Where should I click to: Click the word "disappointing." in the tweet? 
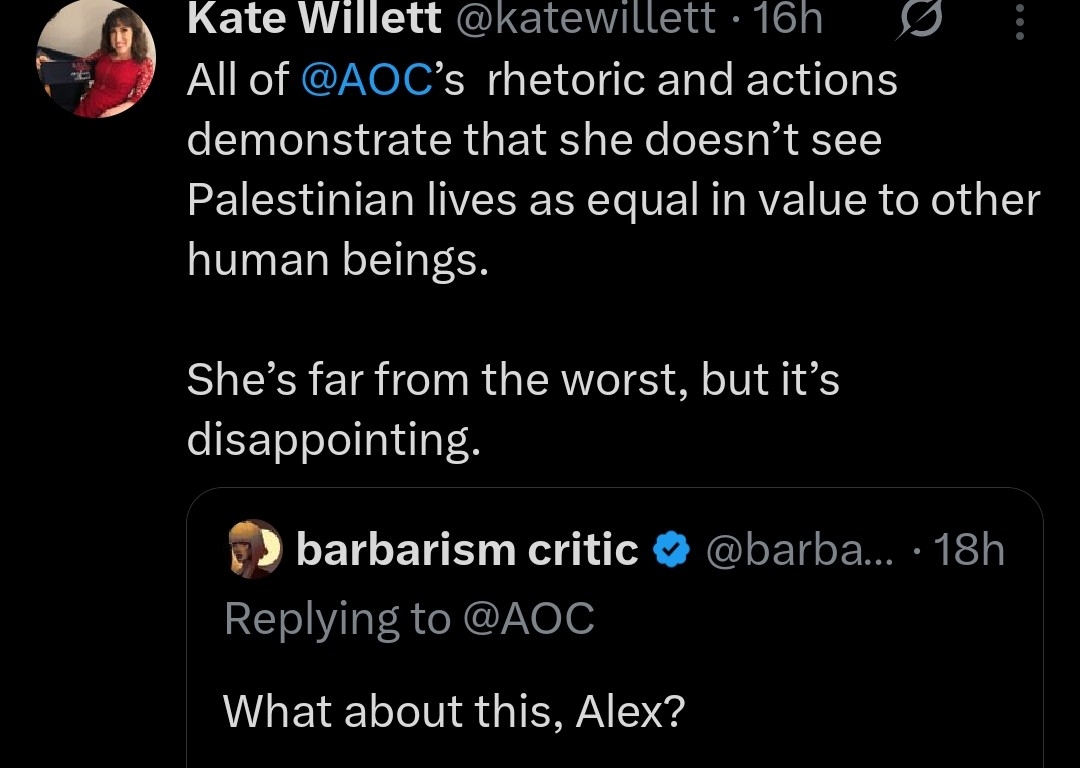click(334, 441)
